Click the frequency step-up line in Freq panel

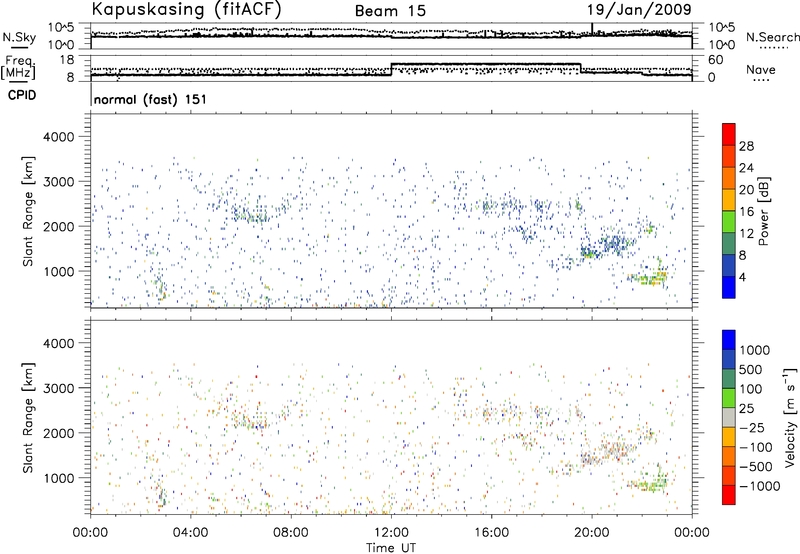click(391, 69)
